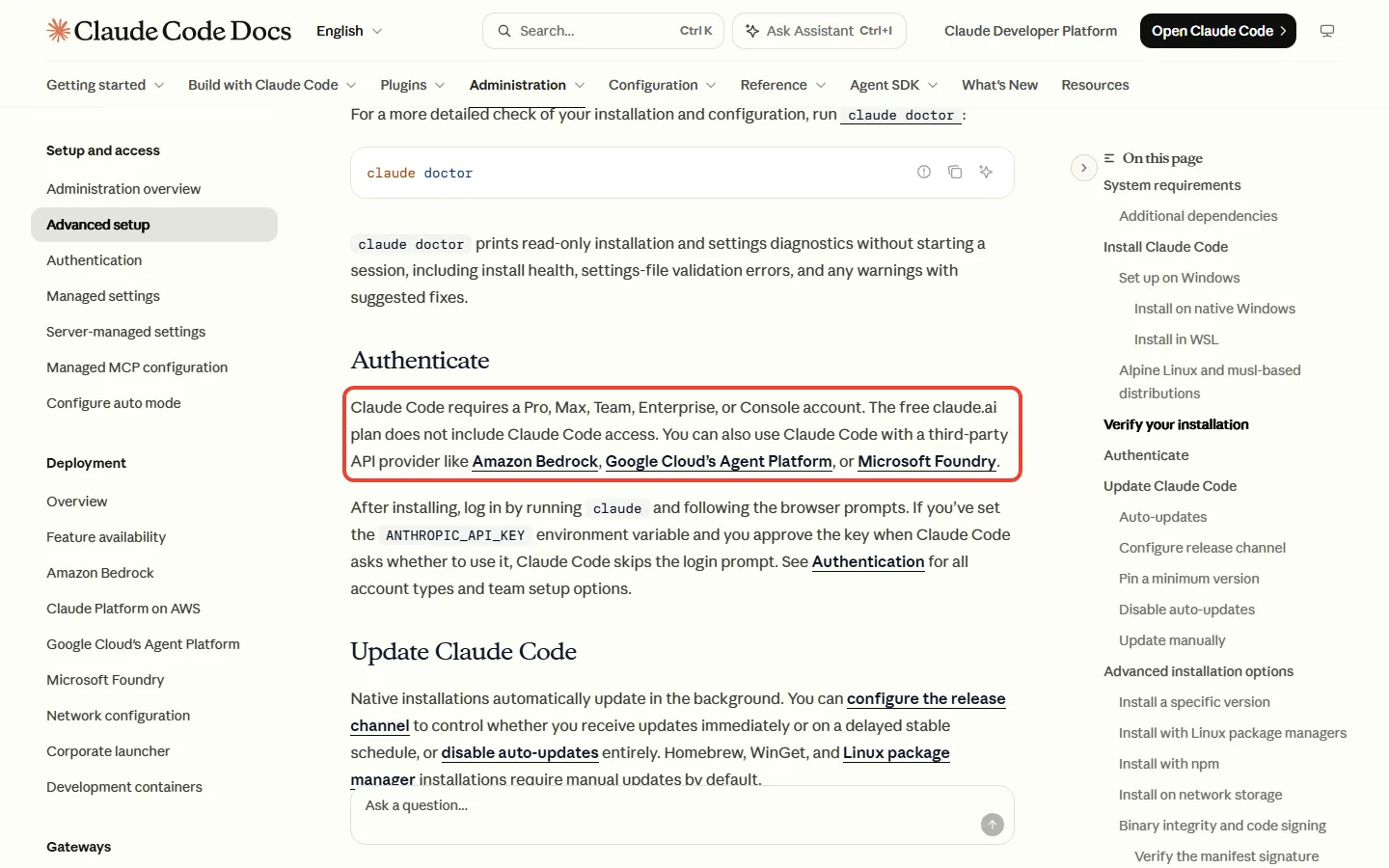Open the Plugins dropdown
Screen dimensions: 1389x868
point(413,85)
